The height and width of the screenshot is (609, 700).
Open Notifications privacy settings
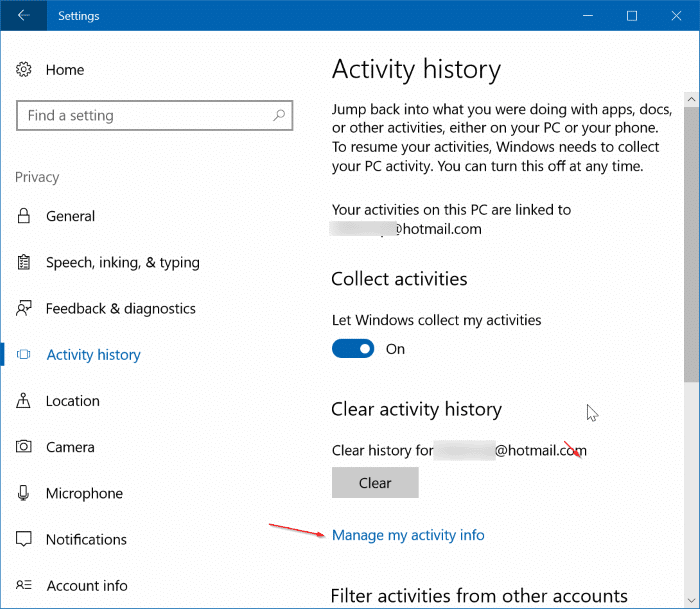(87, 539)
